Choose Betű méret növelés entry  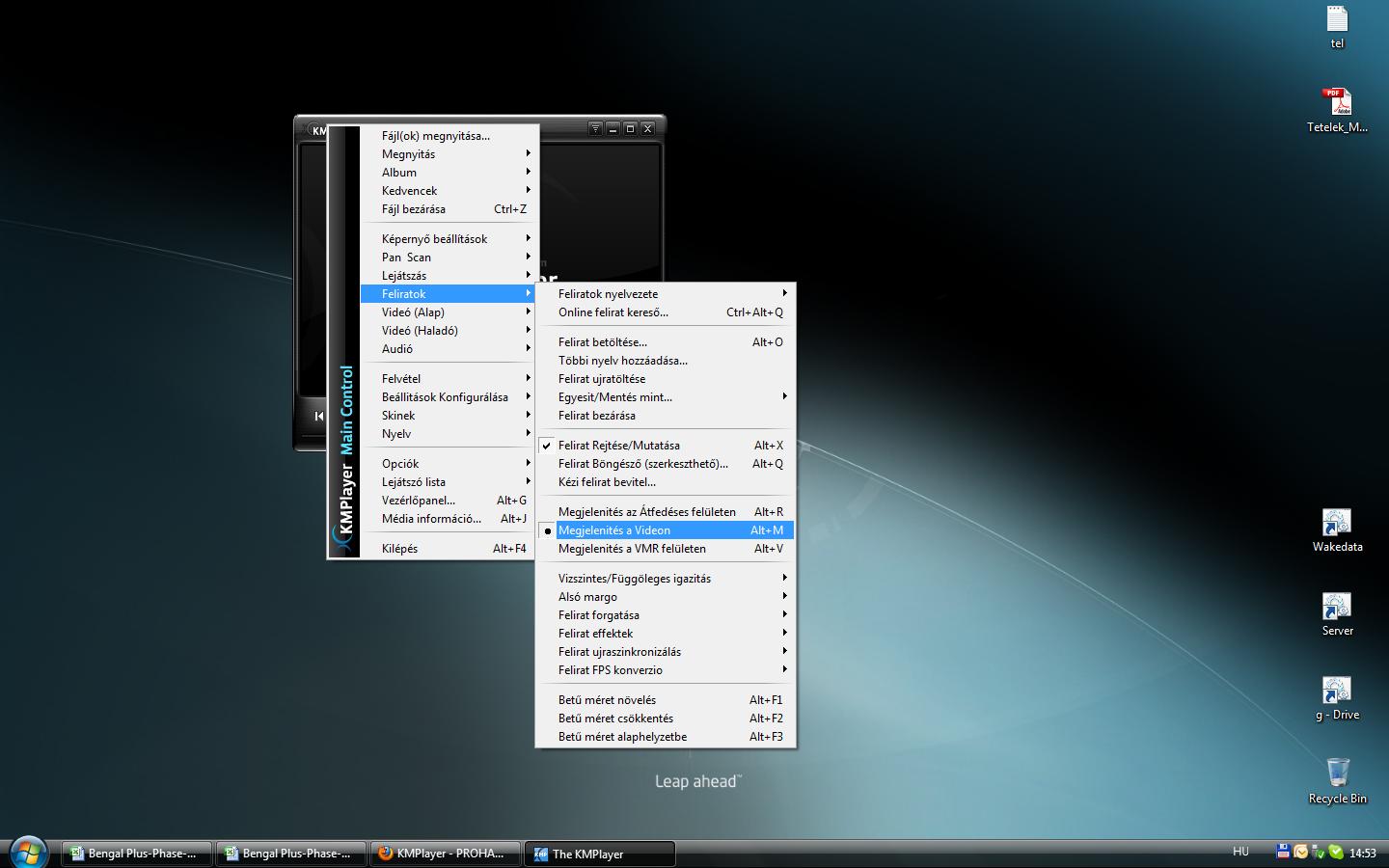click(x=666, y=700)
